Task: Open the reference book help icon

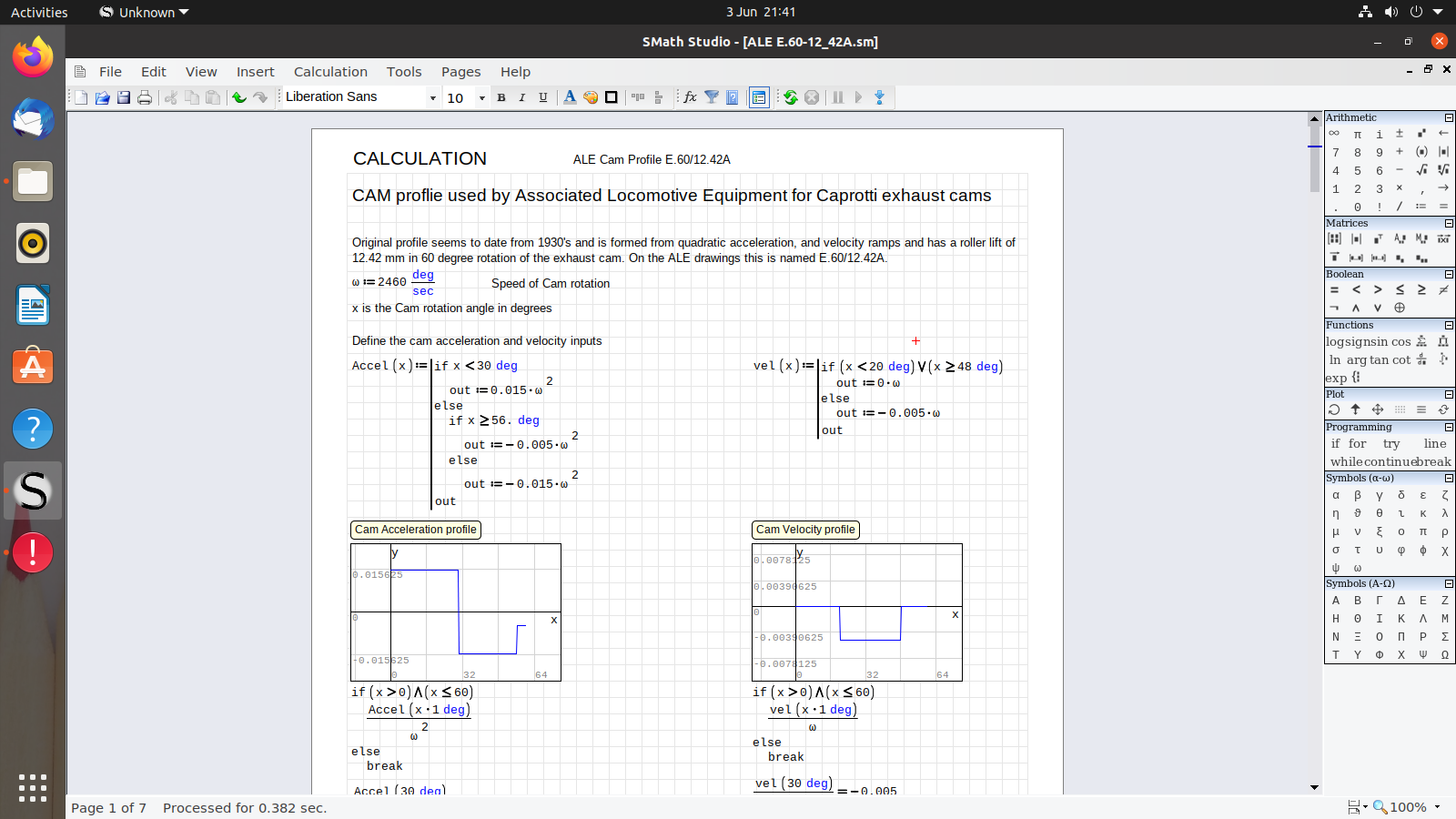Action: click(x=733, y=97)
